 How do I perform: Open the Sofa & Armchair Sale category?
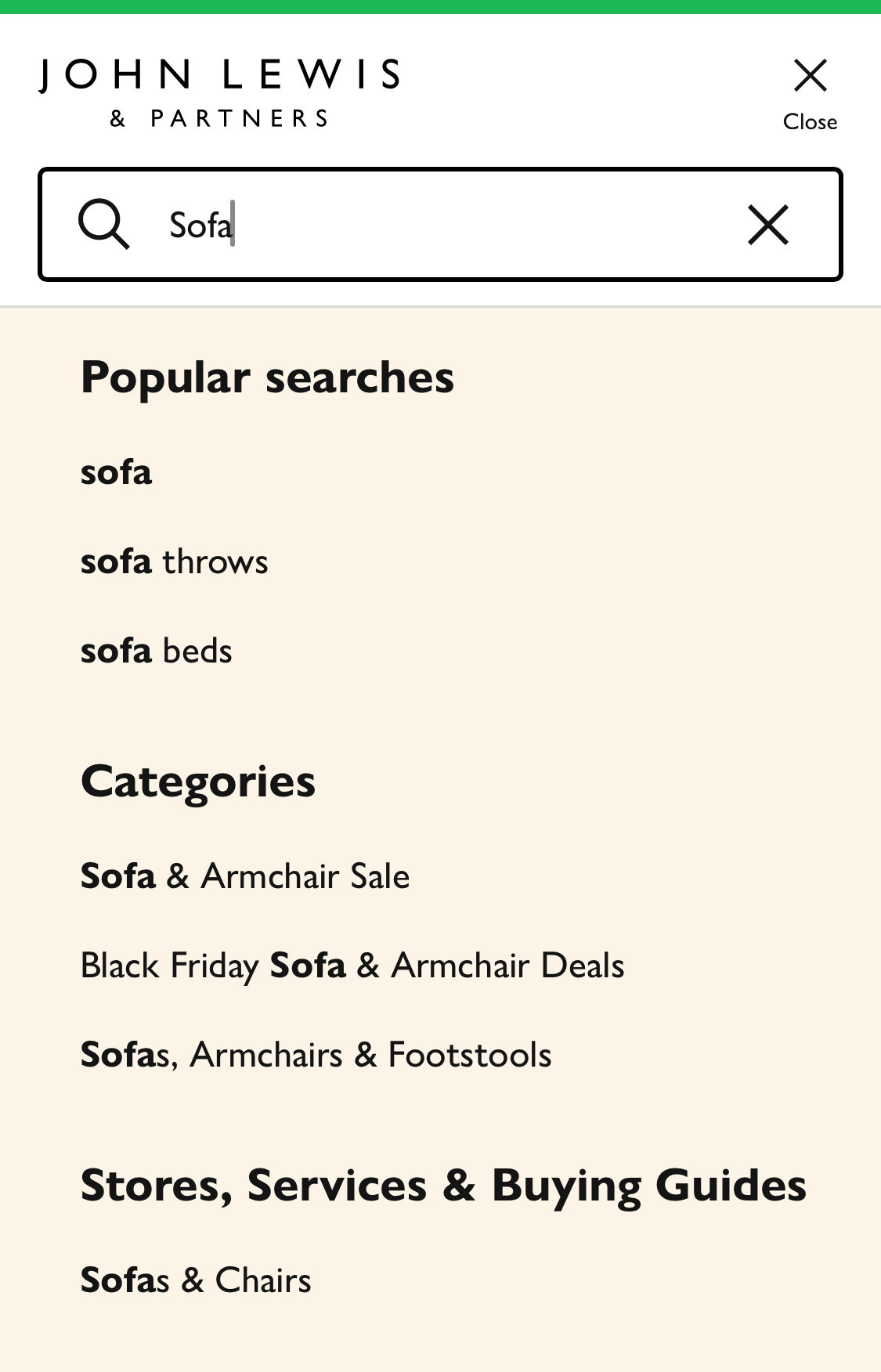(x=244, y=876)
